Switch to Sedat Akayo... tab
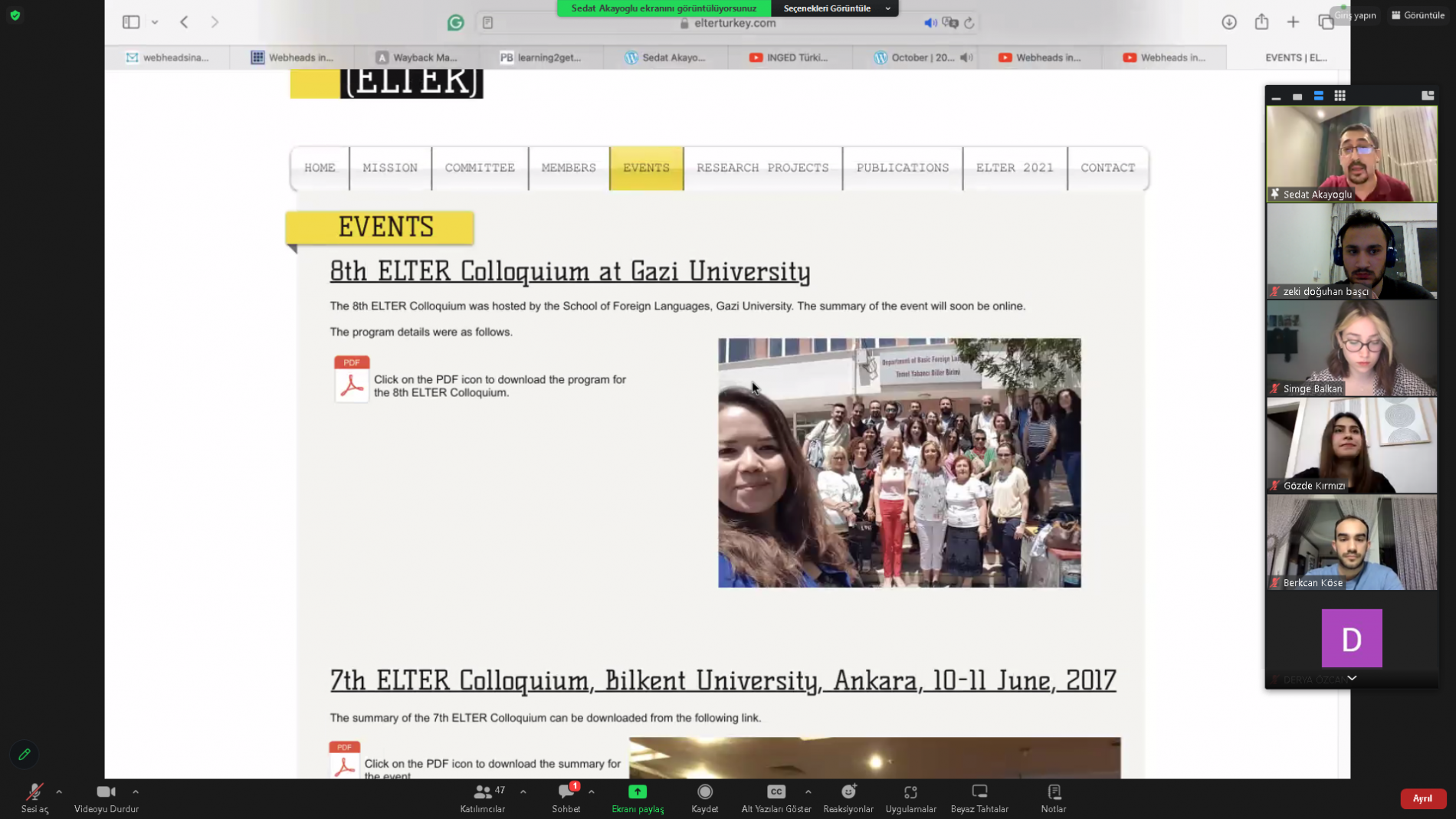The image size is (1456, 819). [x=665, y=57]
